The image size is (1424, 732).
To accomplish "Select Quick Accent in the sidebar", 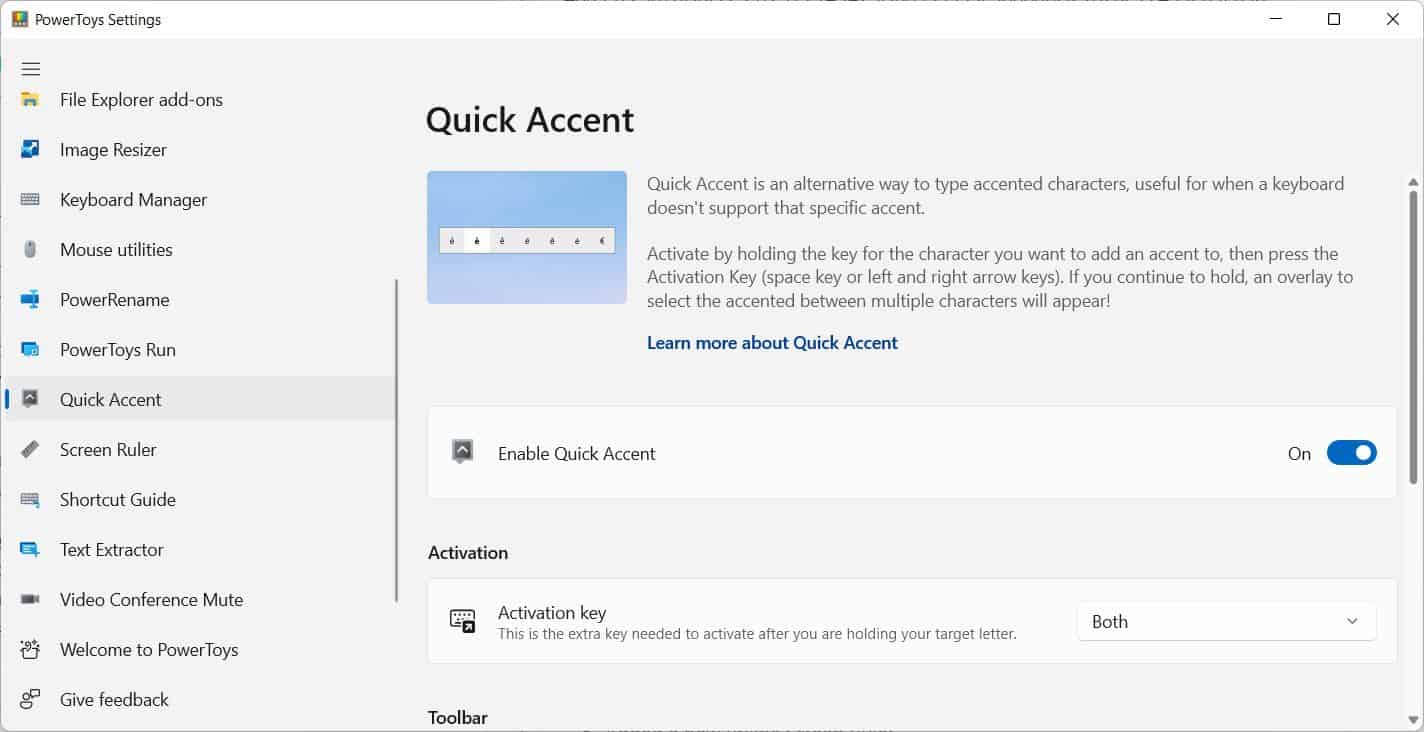I will tap(110, 400).
